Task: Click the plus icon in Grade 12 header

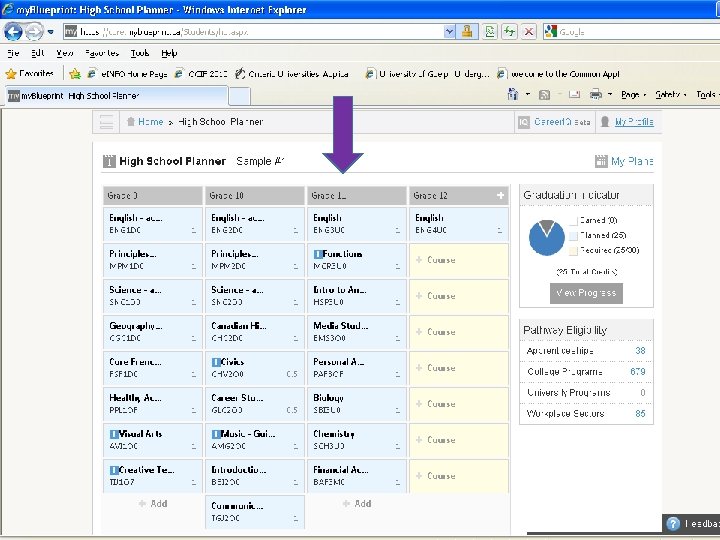Action: 501,195
